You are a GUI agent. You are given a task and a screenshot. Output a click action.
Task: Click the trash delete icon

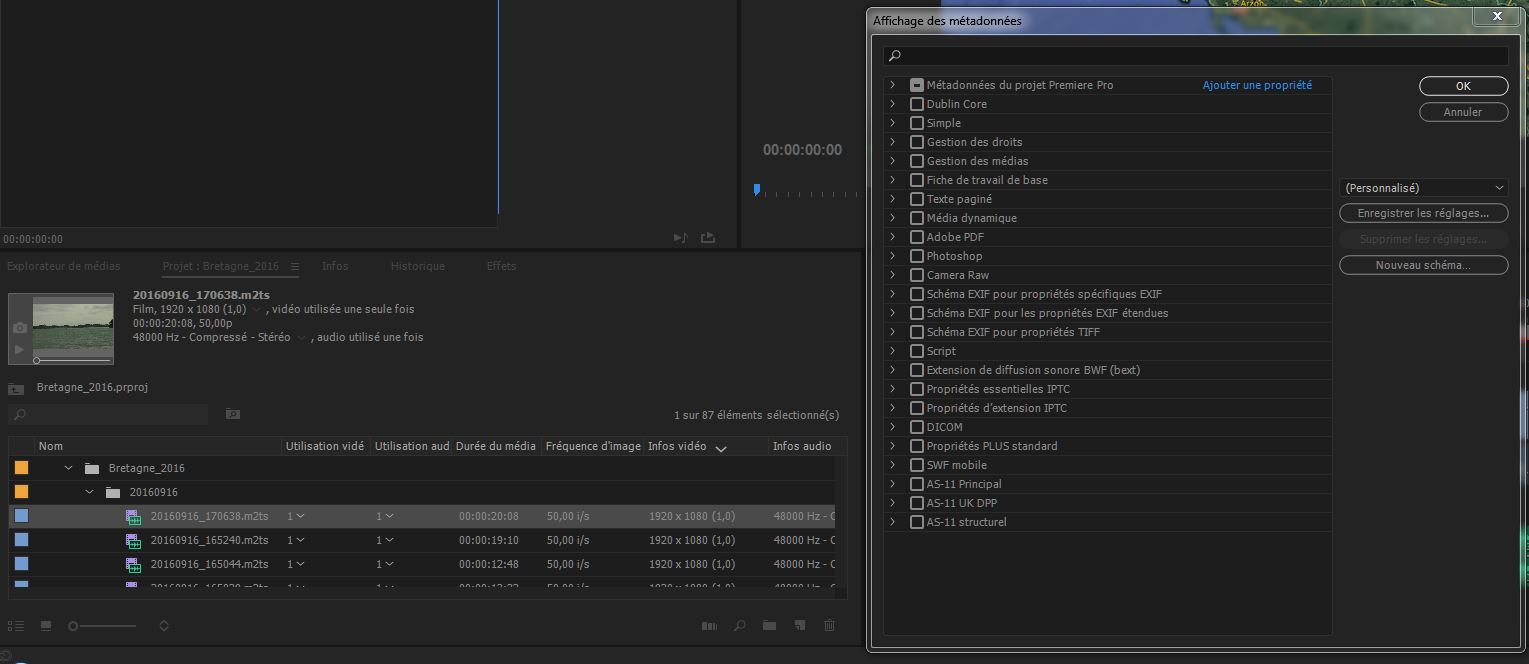tap(829, 626)
